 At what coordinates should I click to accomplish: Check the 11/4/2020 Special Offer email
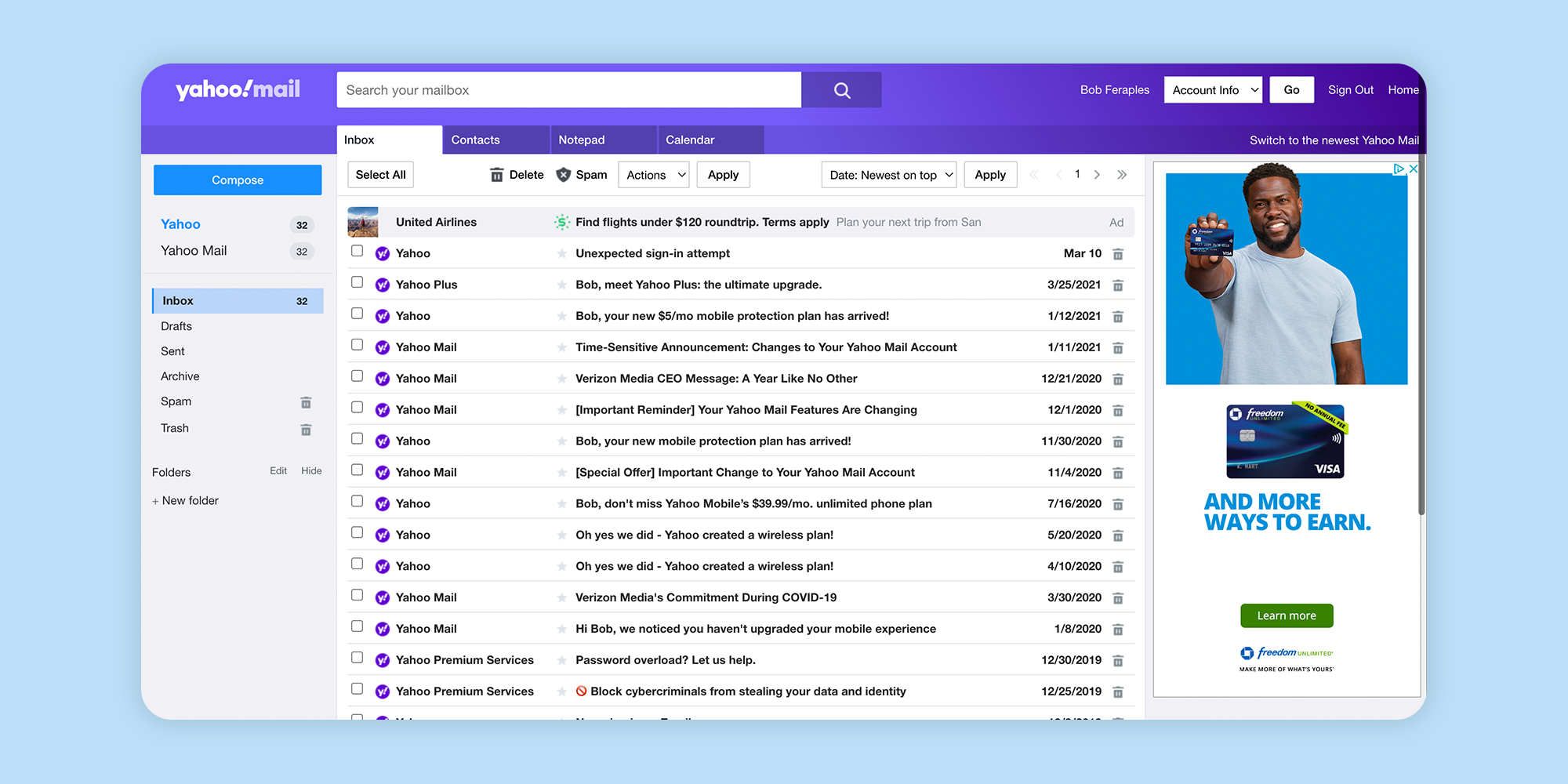(x=357, y=470)
